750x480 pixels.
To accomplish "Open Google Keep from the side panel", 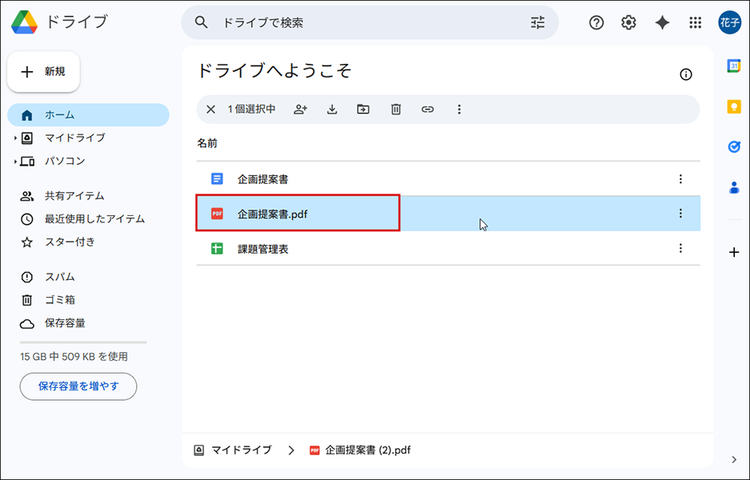I will pos(734,107).
